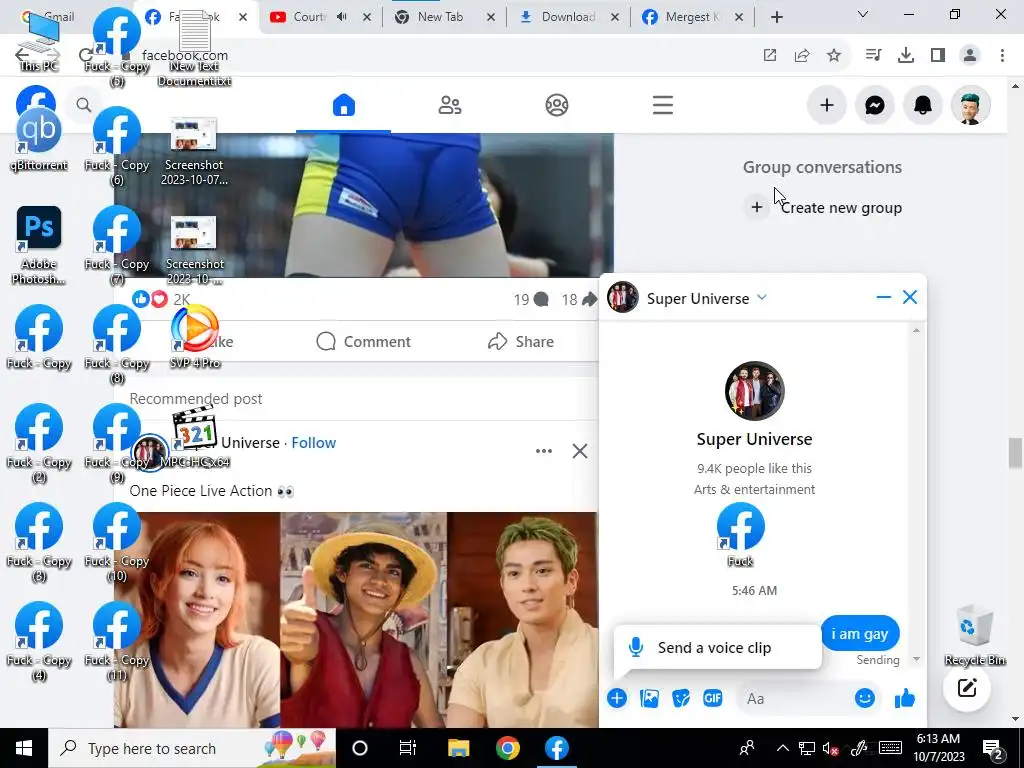Open File Explorer from taskbar

[458, 748]
